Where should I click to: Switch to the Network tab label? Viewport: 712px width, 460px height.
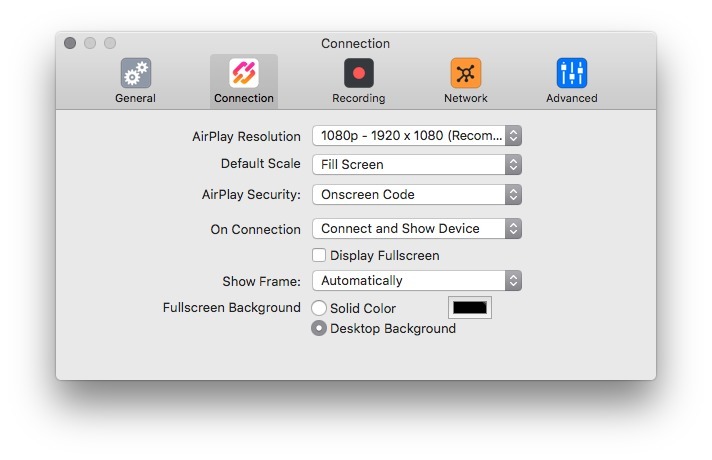(466, 98)
